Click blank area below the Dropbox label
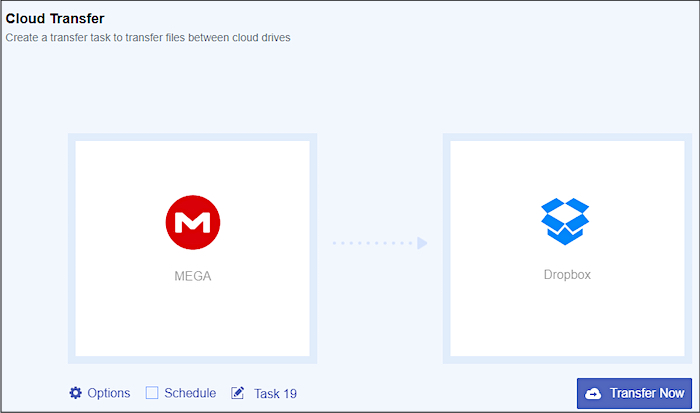 pyautogui.click(x=567, y=320)
